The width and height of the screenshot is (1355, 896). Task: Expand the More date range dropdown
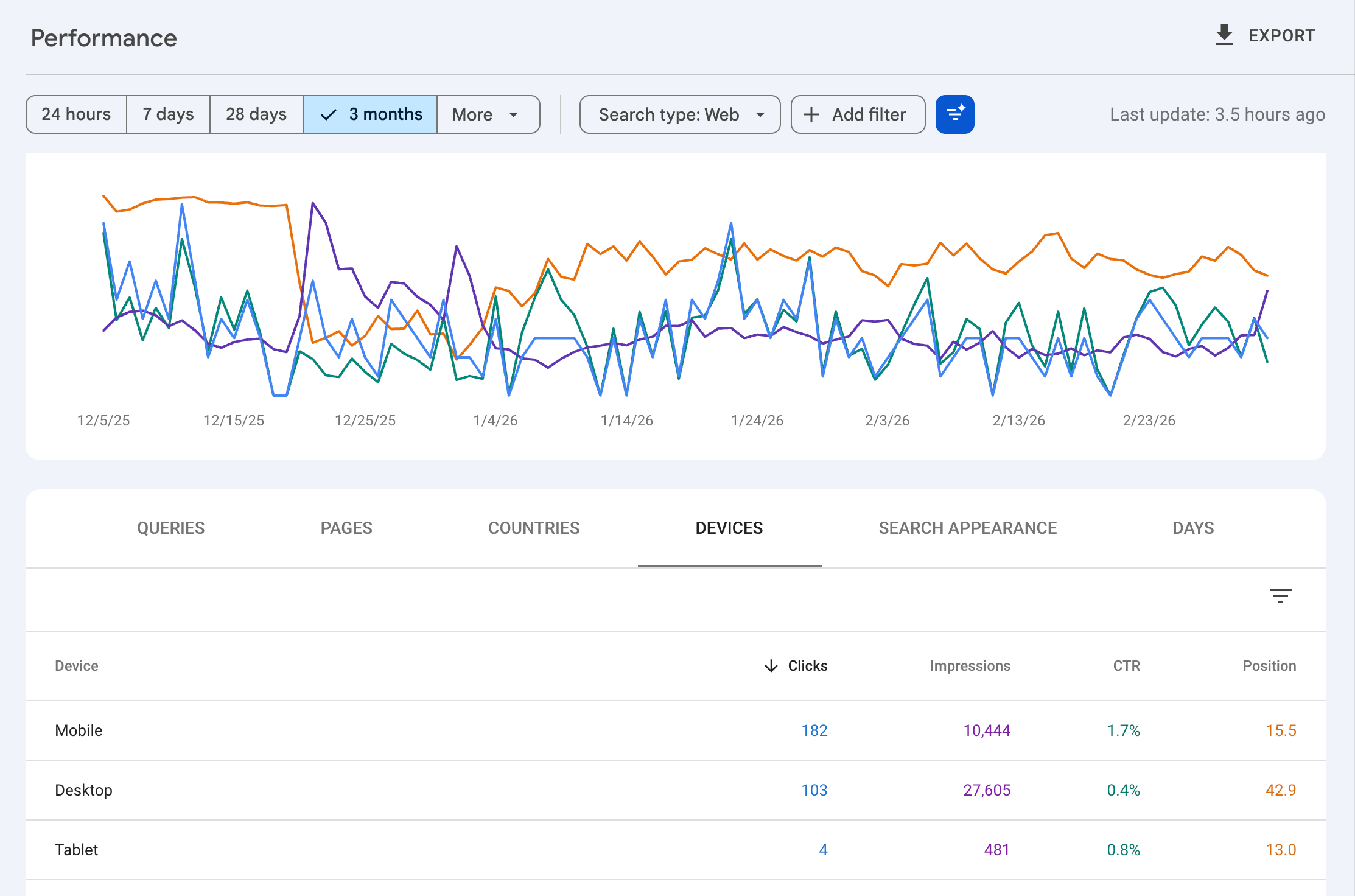pyautogui.click(x=488, y=114)
